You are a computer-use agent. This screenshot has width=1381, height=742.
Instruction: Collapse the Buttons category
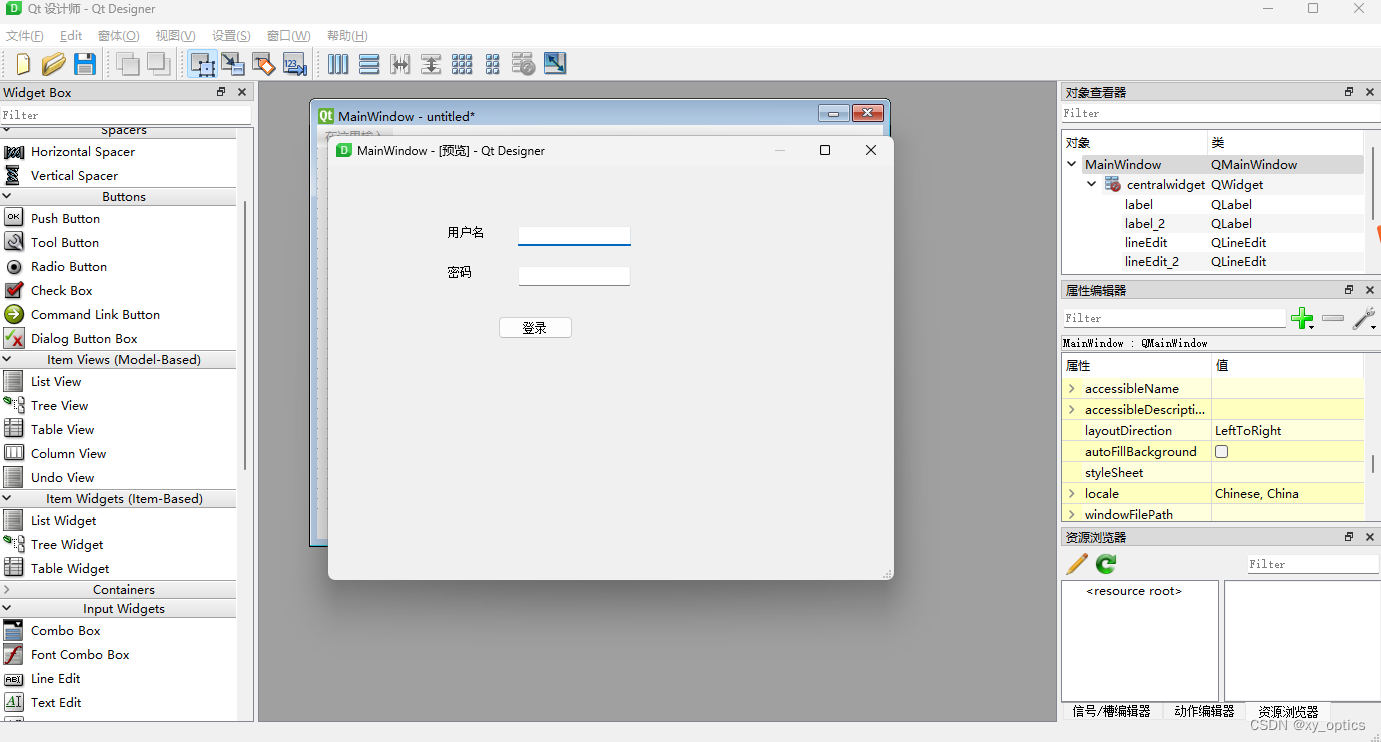point(7,196)
